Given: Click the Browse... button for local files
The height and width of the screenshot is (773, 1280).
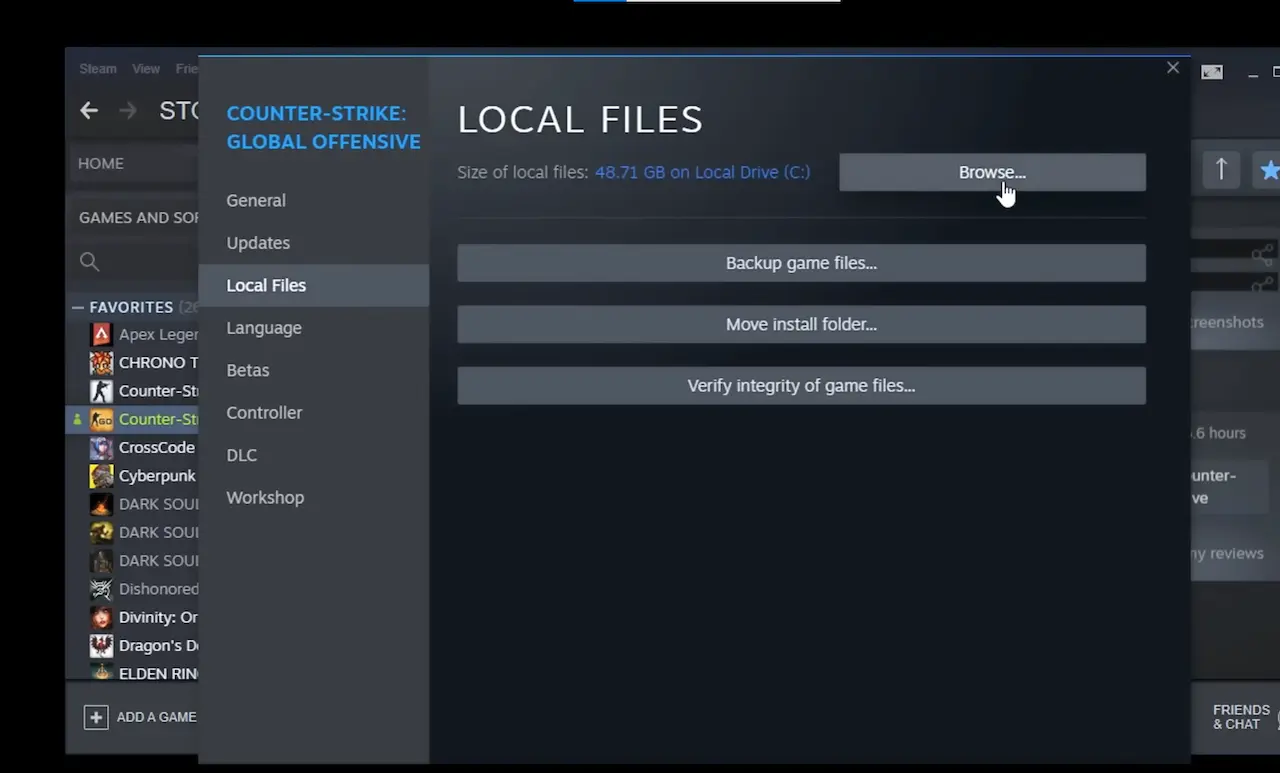Looking at the screenshot, I should [992, 172].
